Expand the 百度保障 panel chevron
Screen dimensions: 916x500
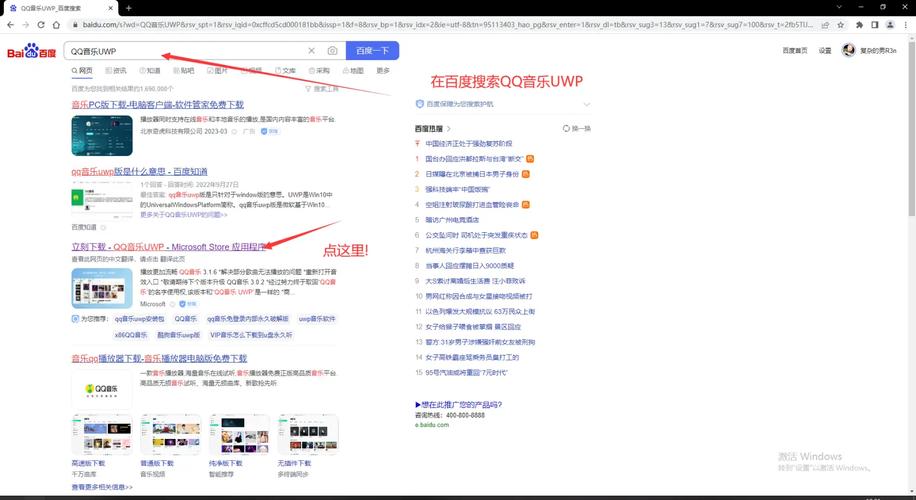[587, 104]
